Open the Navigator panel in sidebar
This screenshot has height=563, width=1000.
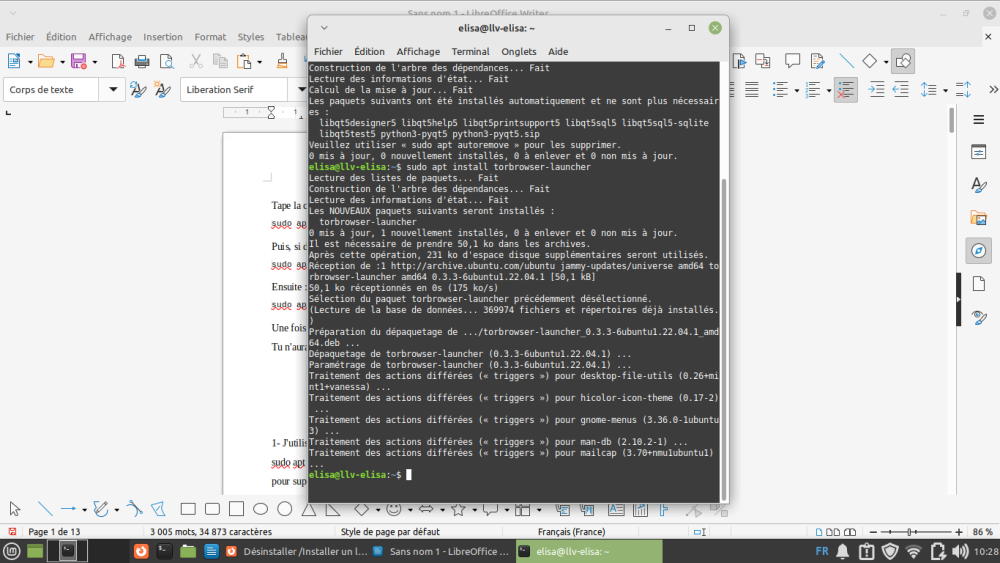pos(978,250)
